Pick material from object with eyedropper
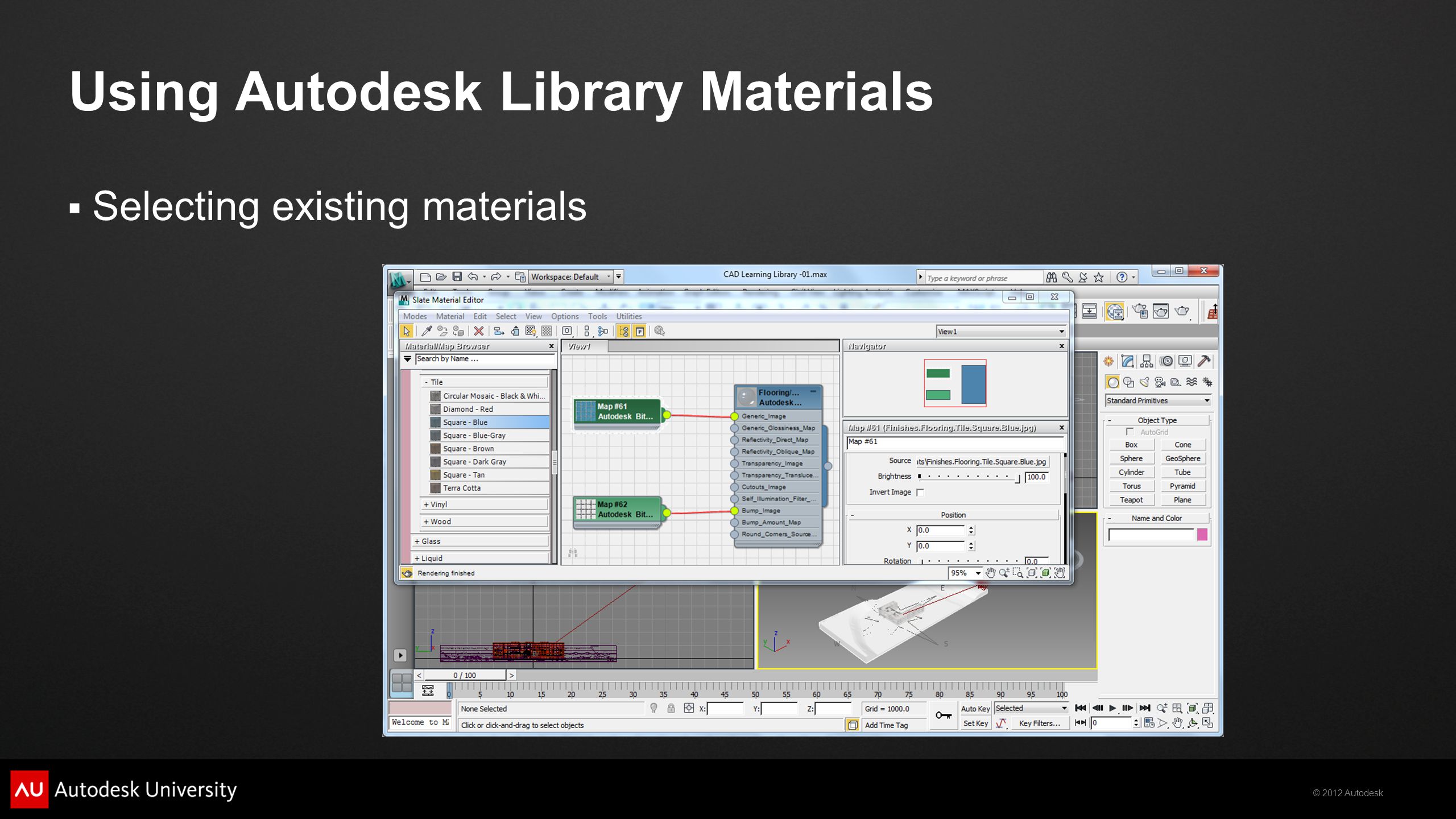 pyautogui.click(x=426, y=331)
